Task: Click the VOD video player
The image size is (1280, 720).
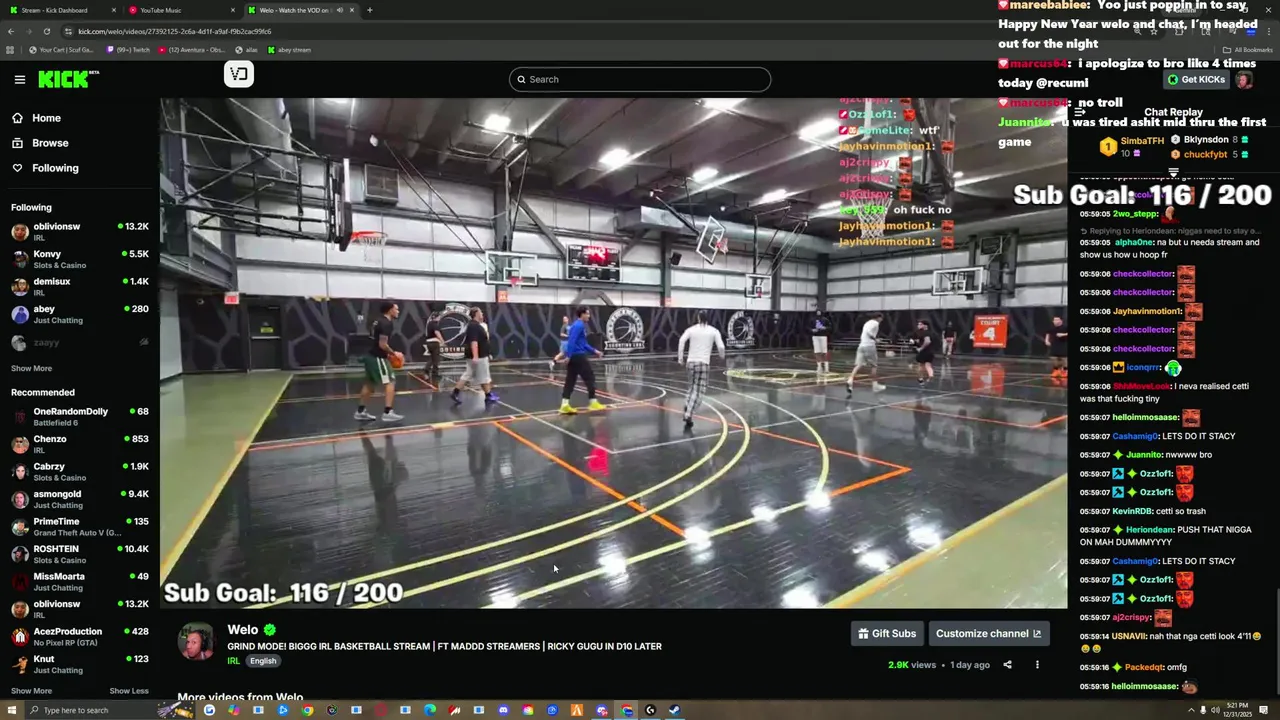Action: [613, 353]
